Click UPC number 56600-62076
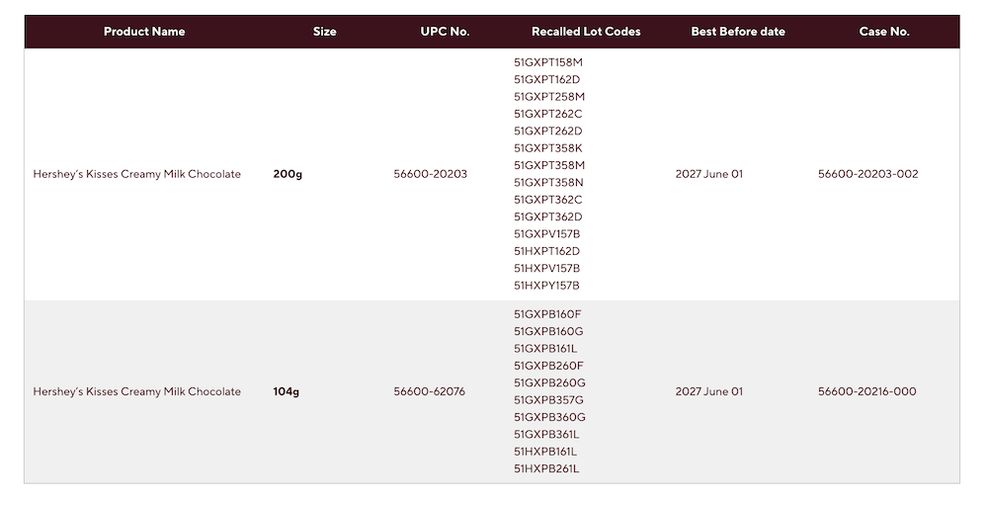This screenshot has width=988, height=512. (429, 391)
